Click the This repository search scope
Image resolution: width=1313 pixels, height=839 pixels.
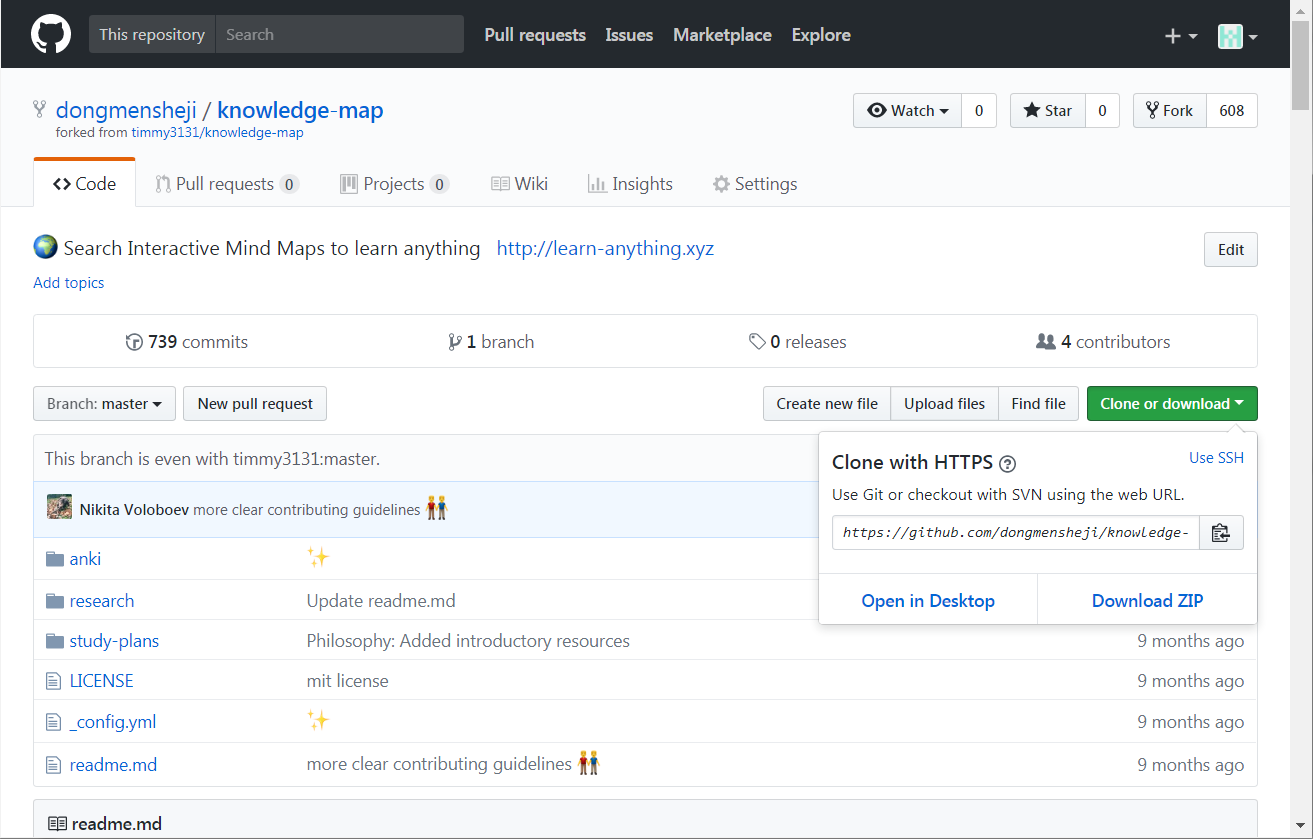(x=152, y=34)
